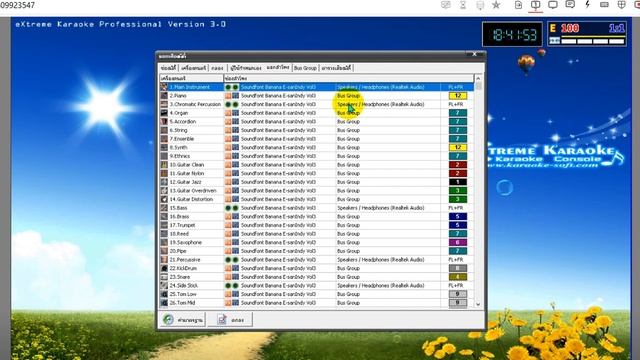Click the star icon in top toolbar
640x360 pixels.
point(496,5)
